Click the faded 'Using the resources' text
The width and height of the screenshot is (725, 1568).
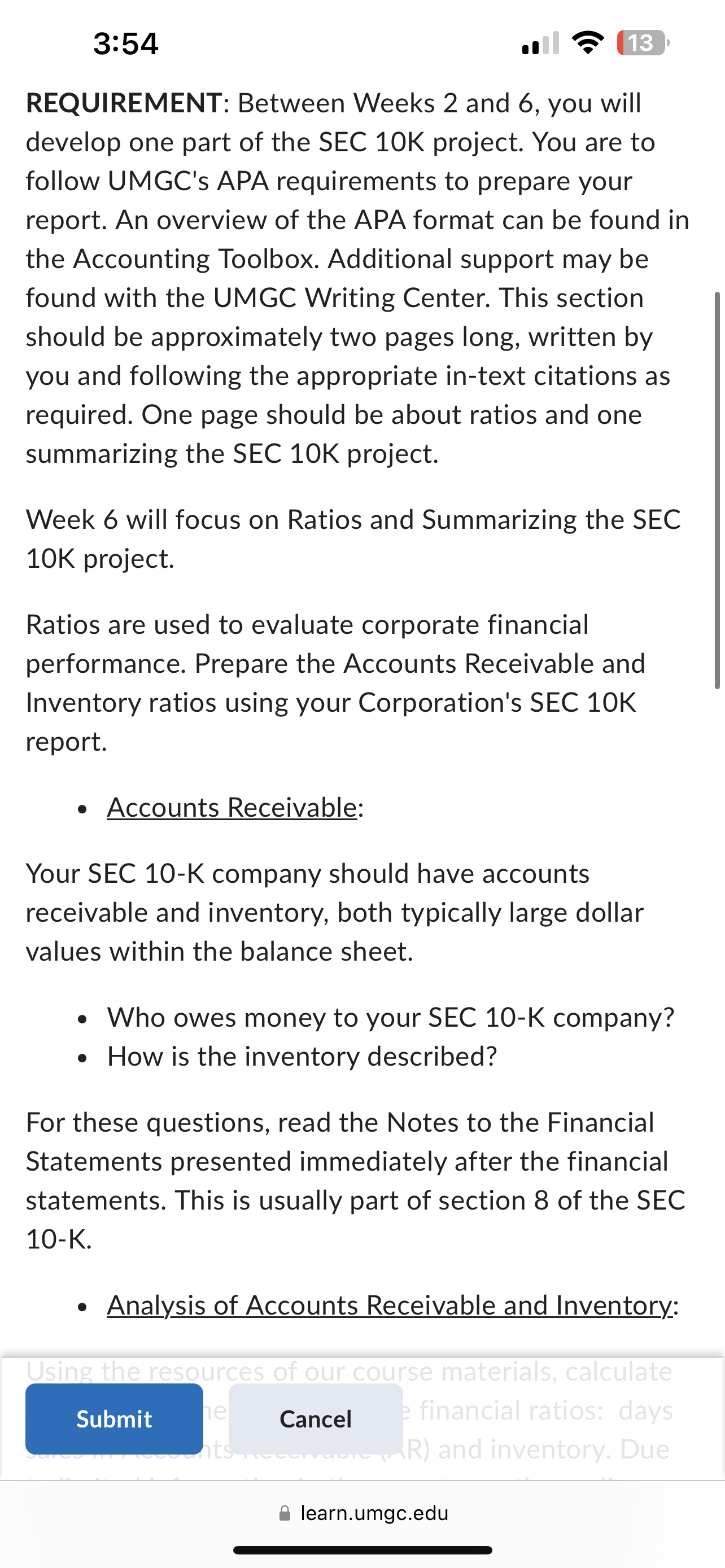point(349,1372)
